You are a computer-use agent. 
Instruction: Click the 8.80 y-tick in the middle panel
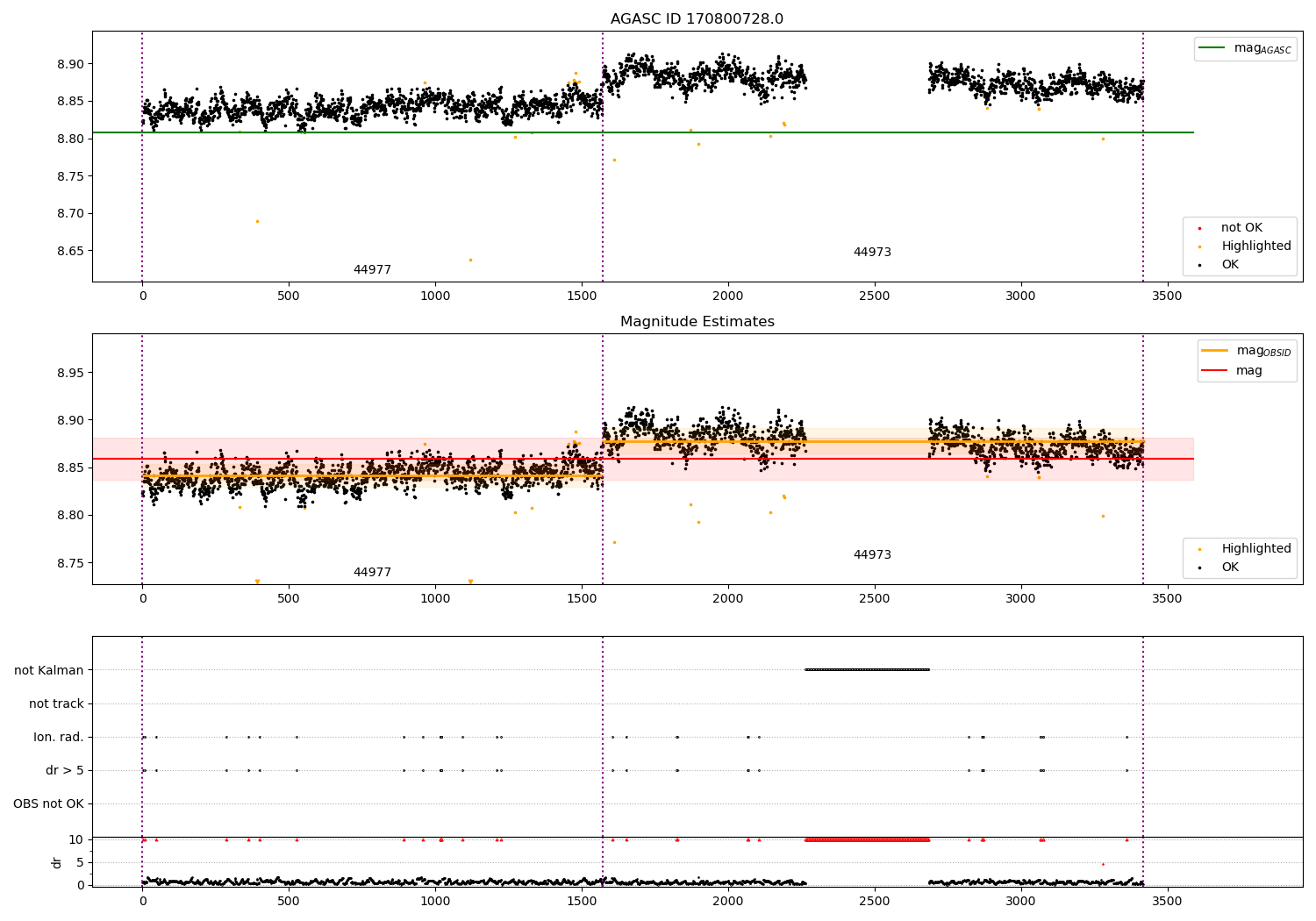tap(70, 515)
